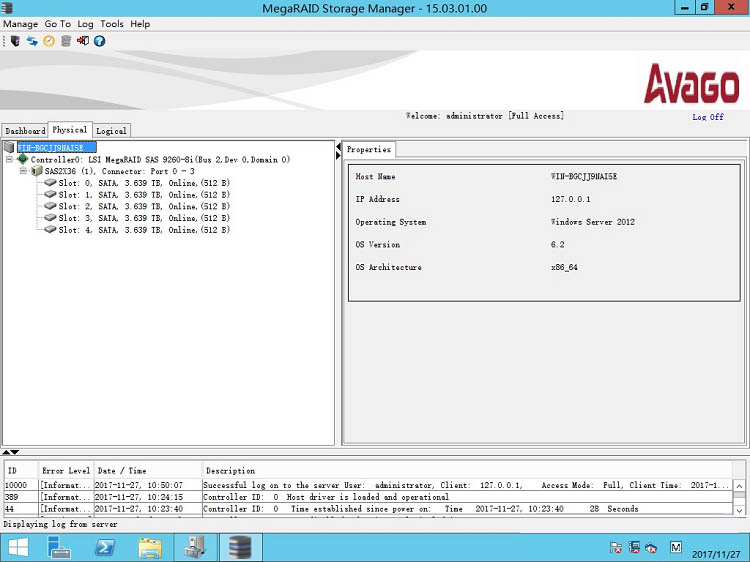Select SAS2X36 (1) Connector Port 0 - 3
This screenshot has height=562, width=750.
pos(120,171)
